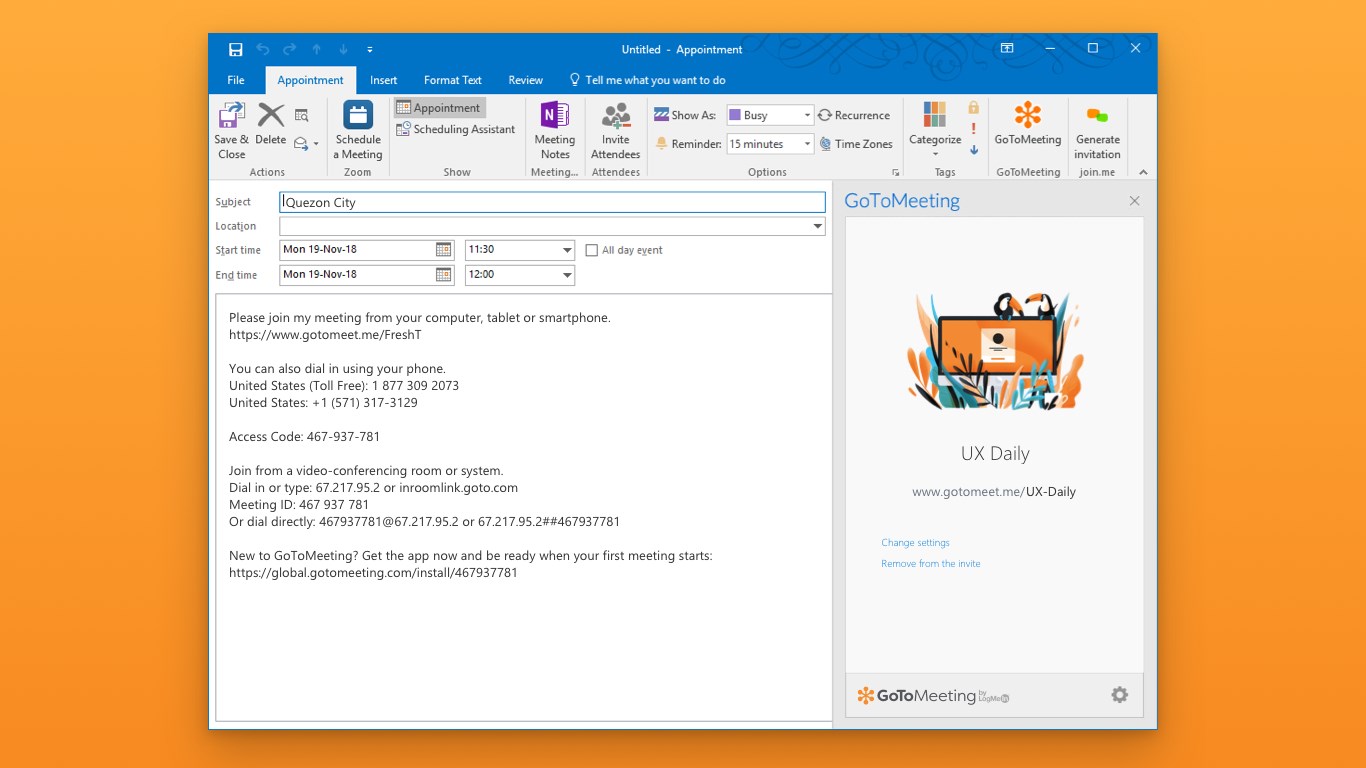Click the Next Item down arrow
1366x768 pixels.
click(x=343, y=49)
